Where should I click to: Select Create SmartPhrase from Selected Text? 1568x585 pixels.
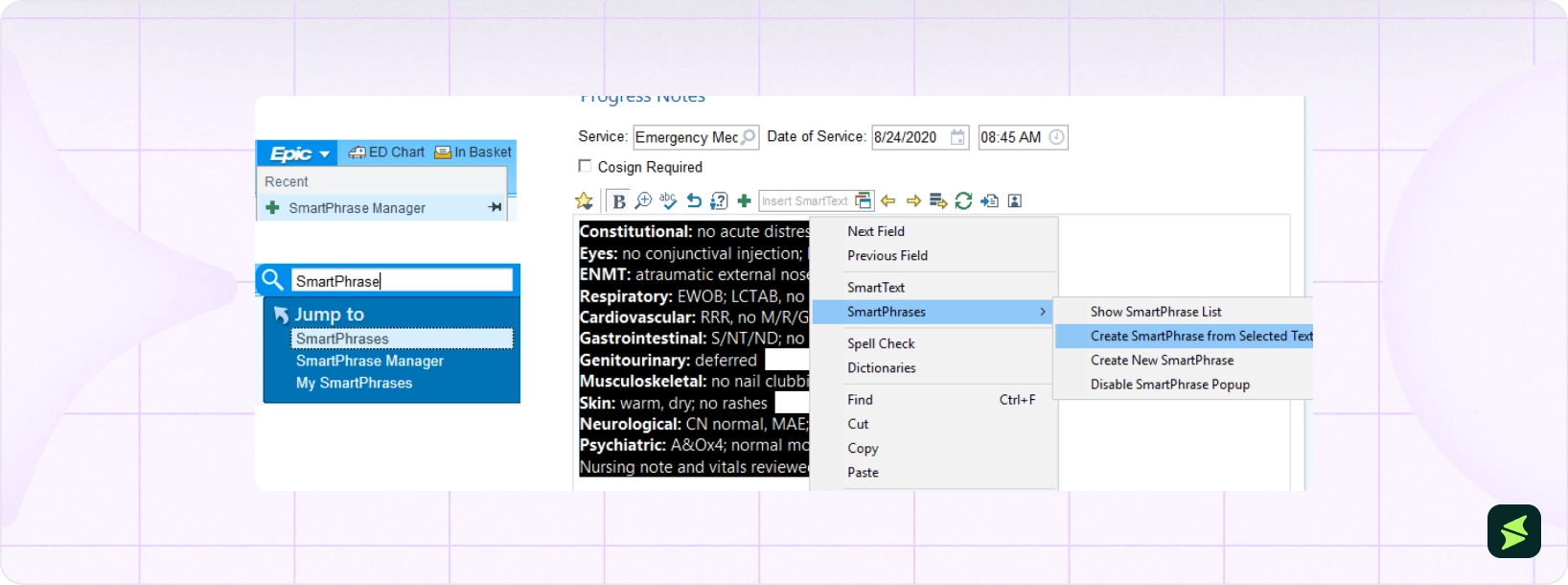point(1184,336)
